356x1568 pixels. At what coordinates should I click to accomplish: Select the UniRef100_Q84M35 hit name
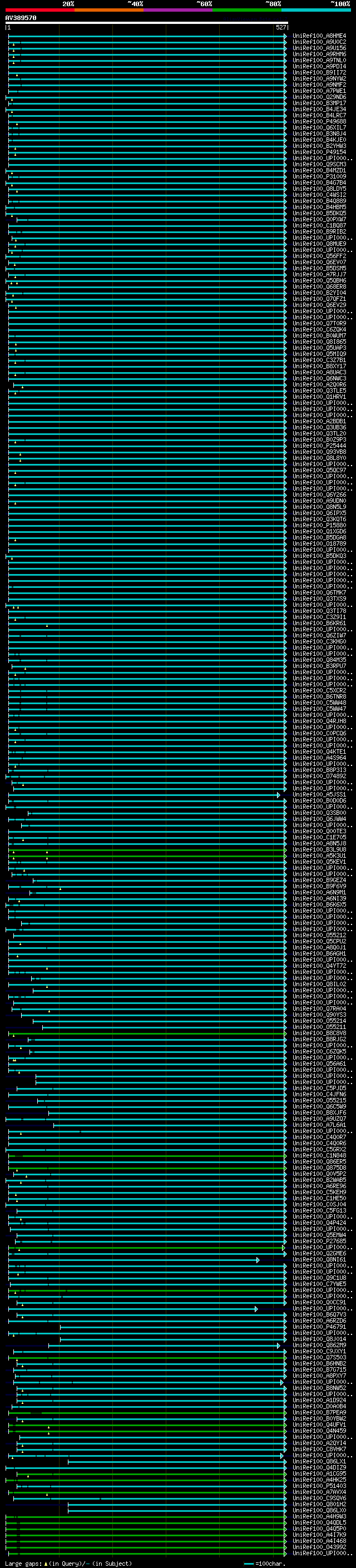coord(319,660)
